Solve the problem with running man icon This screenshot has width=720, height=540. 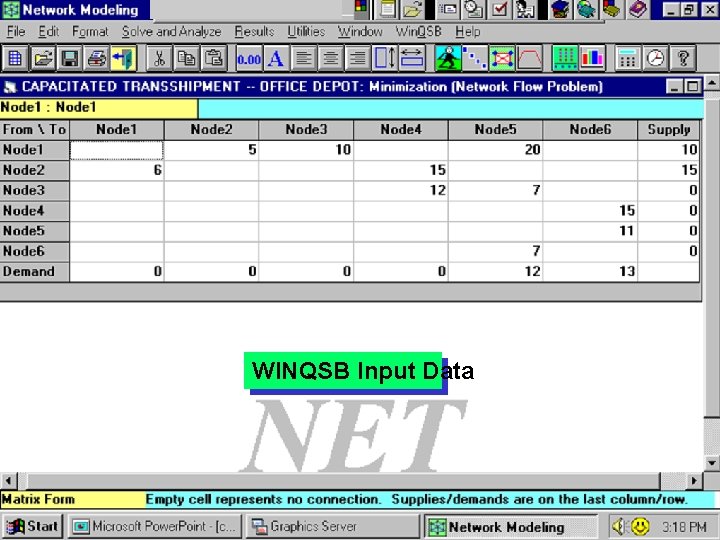448,58
